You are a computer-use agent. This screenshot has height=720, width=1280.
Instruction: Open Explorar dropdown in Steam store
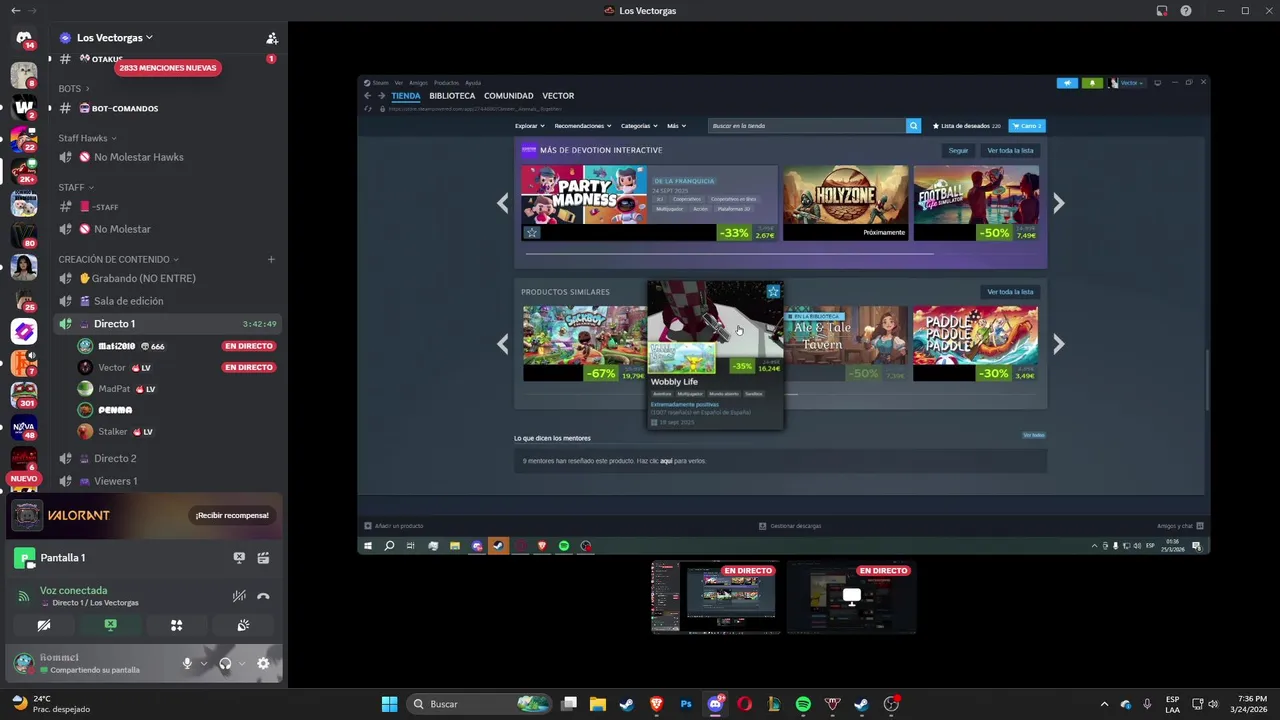[x=530, y=126]
